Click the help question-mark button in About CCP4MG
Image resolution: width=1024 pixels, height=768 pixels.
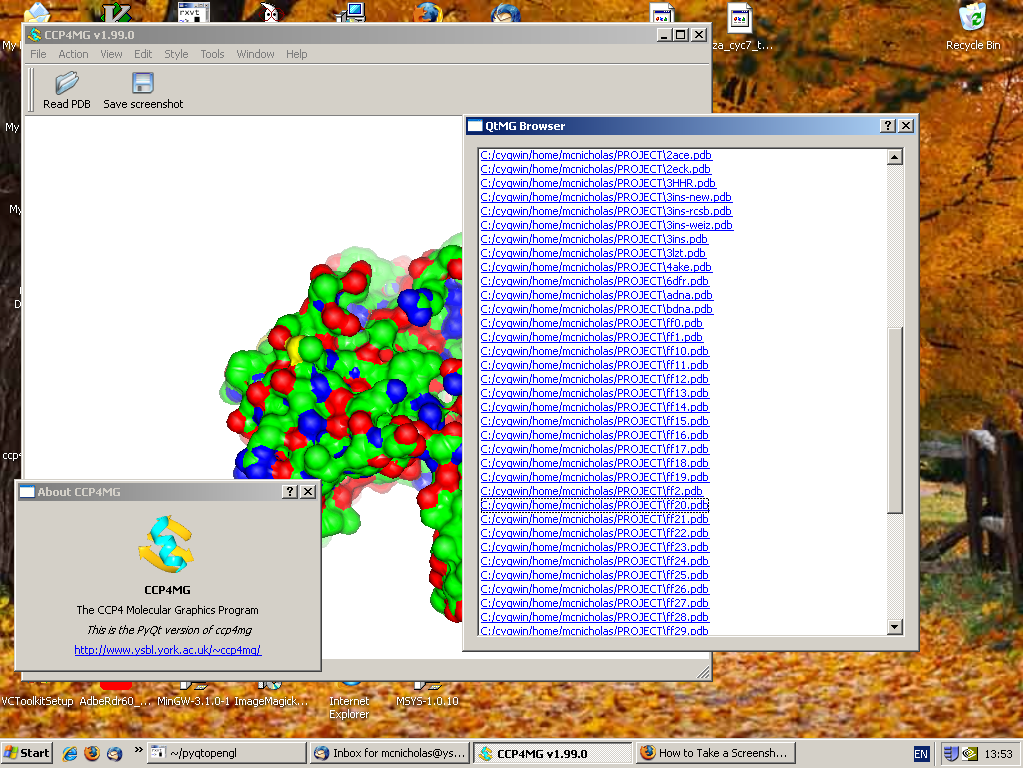coord(290,492)
